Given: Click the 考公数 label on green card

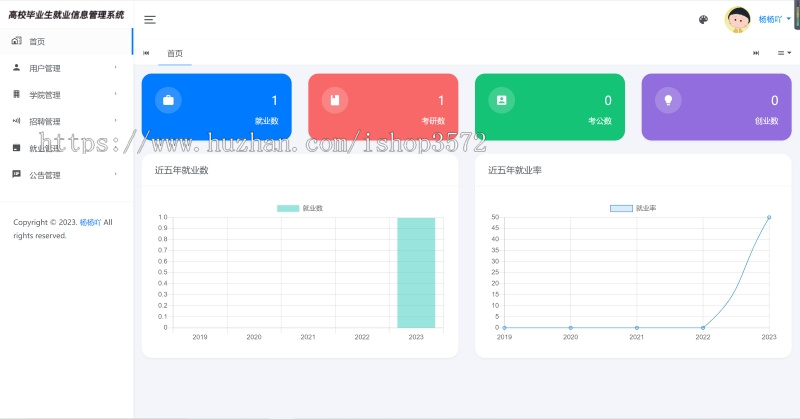Looking at the screenshot, I should point(600,121).
